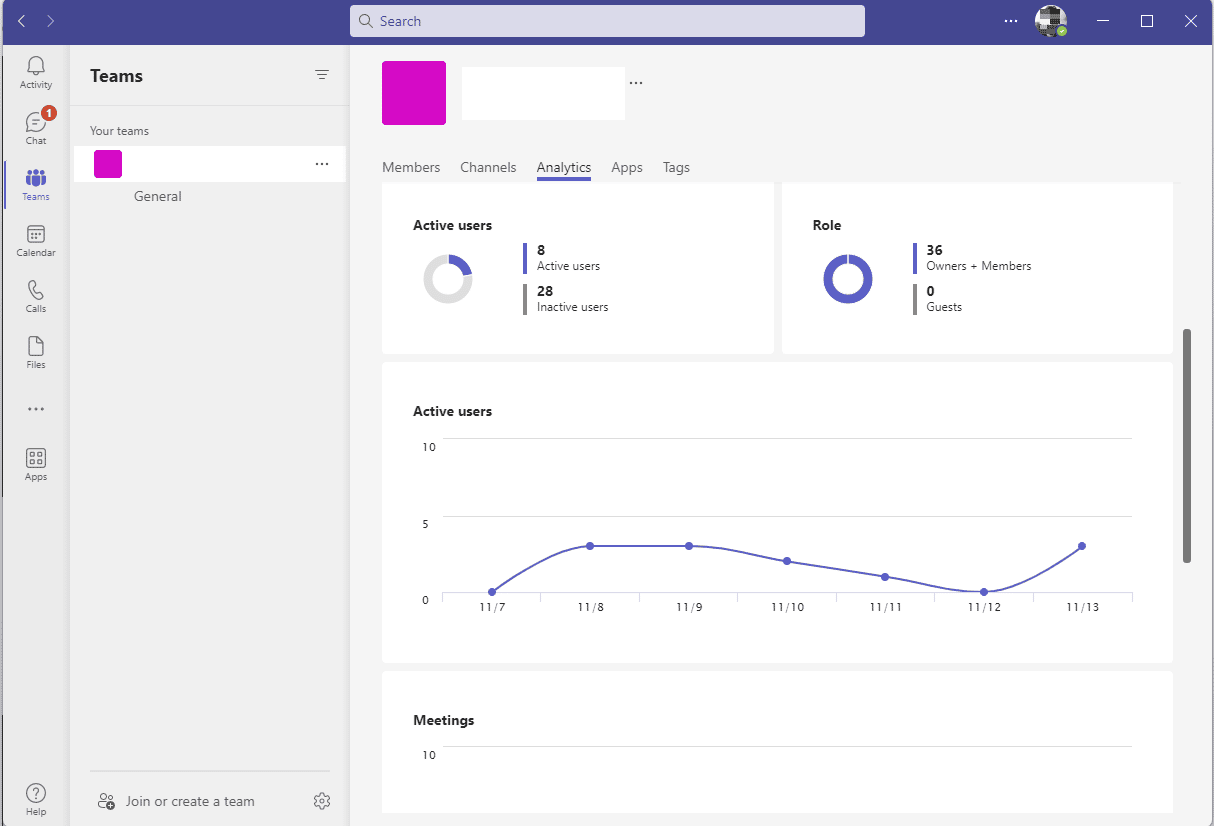Screen dimensions: 1214x826
Task: Open the settings menu near the profile picture
Action: pyautogui.click(x=1010, y=20)
